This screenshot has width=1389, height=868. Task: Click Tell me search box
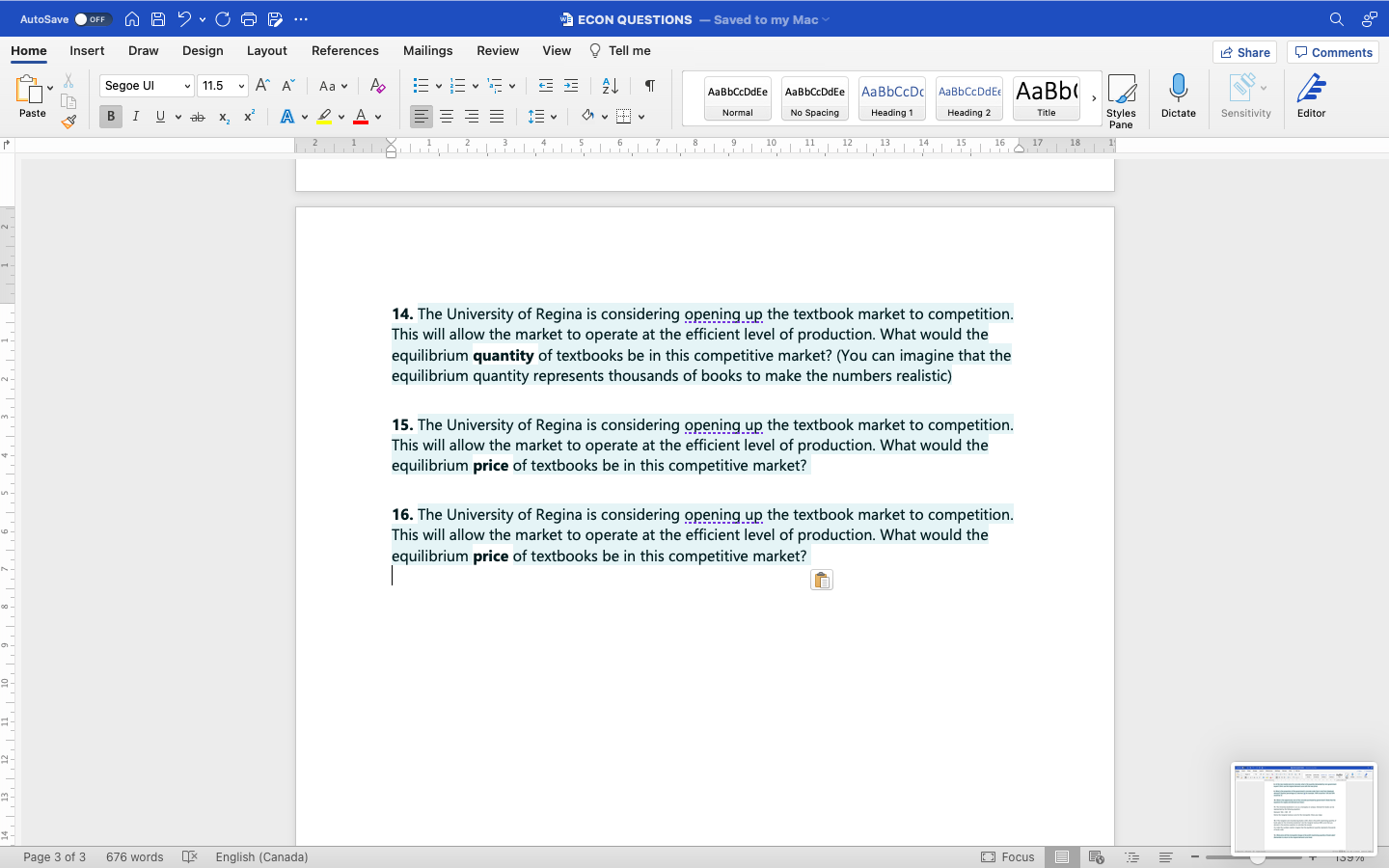click(620, 50)
